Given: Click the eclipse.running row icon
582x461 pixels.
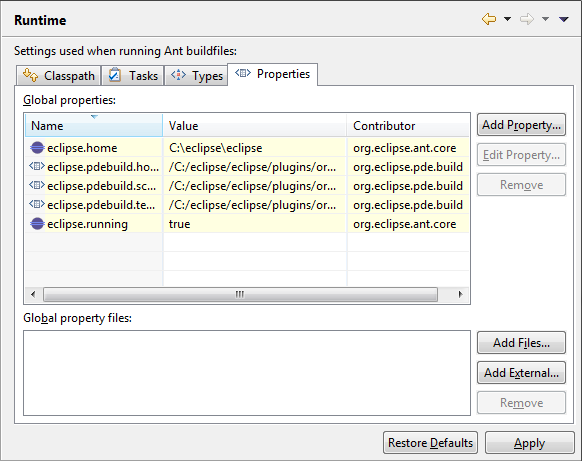Looking at the screenshot, I should pyautogui.click(x=37, y=224).
